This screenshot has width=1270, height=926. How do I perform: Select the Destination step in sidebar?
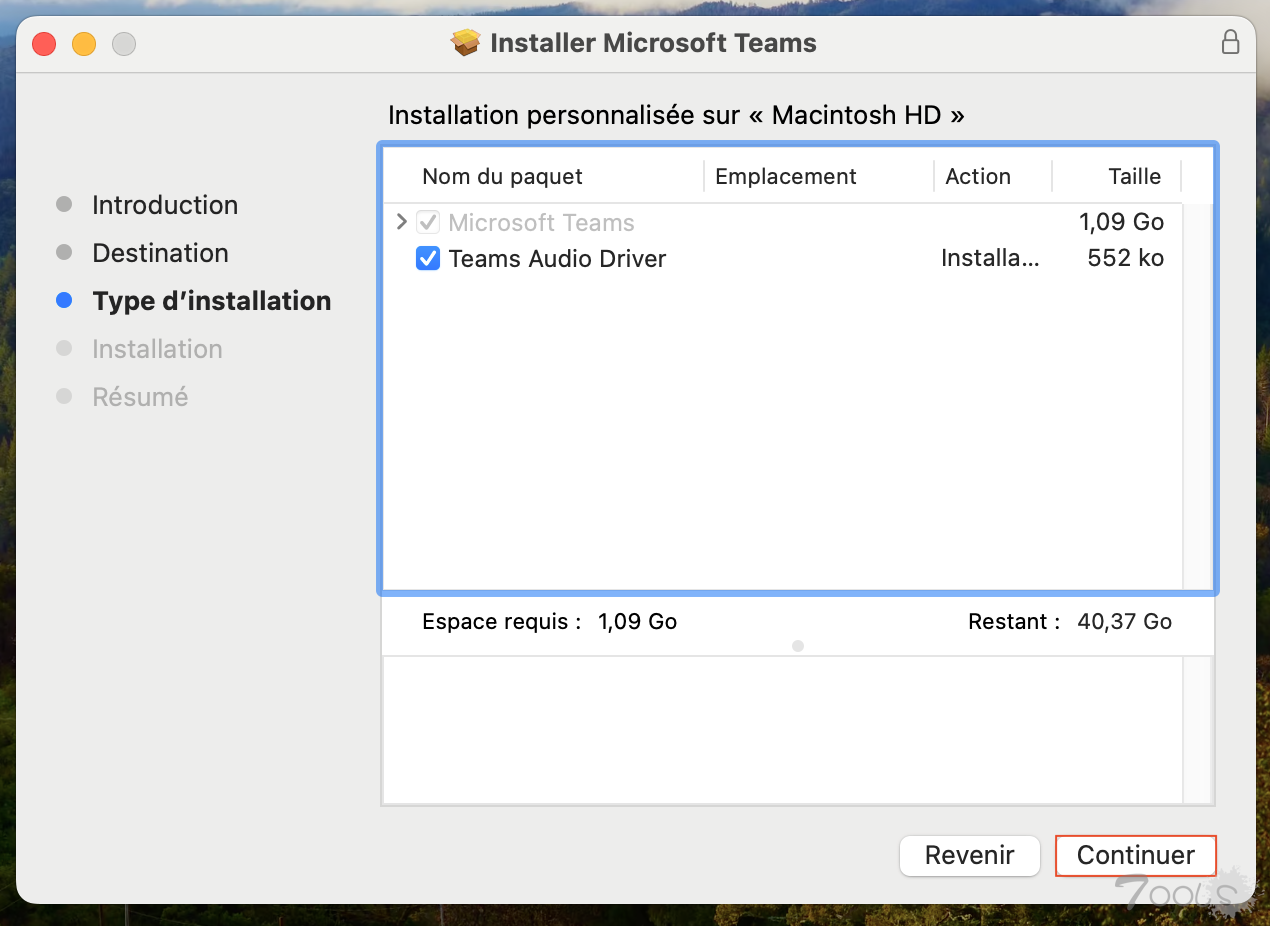[160, 253]
